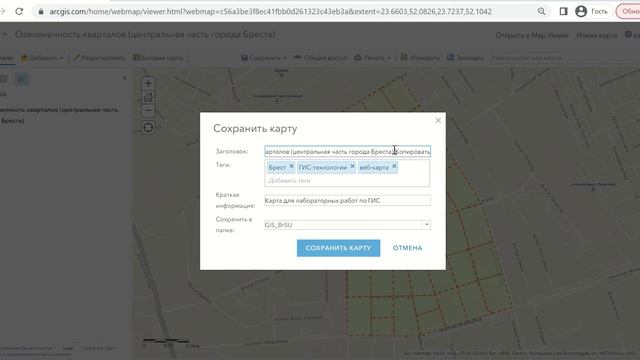Select the highlighted legend view icon in the side panel

[22, 79]
